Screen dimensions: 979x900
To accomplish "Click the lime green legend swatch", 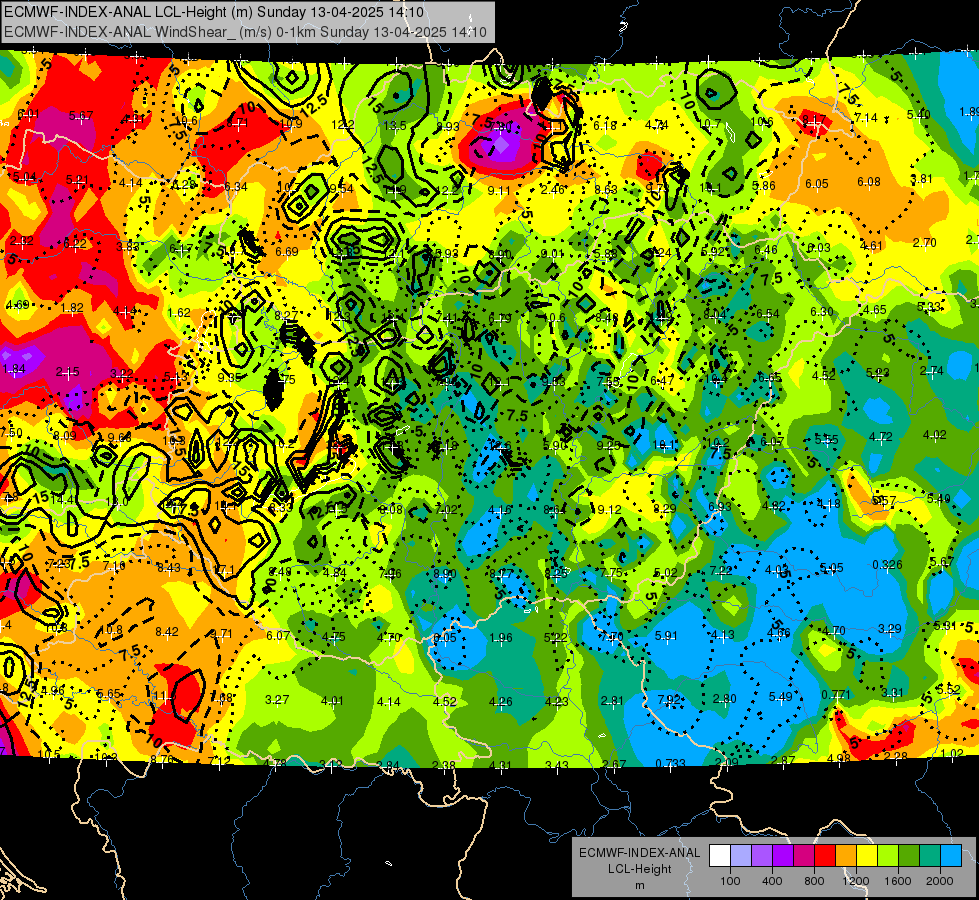I will pos(888,856).
